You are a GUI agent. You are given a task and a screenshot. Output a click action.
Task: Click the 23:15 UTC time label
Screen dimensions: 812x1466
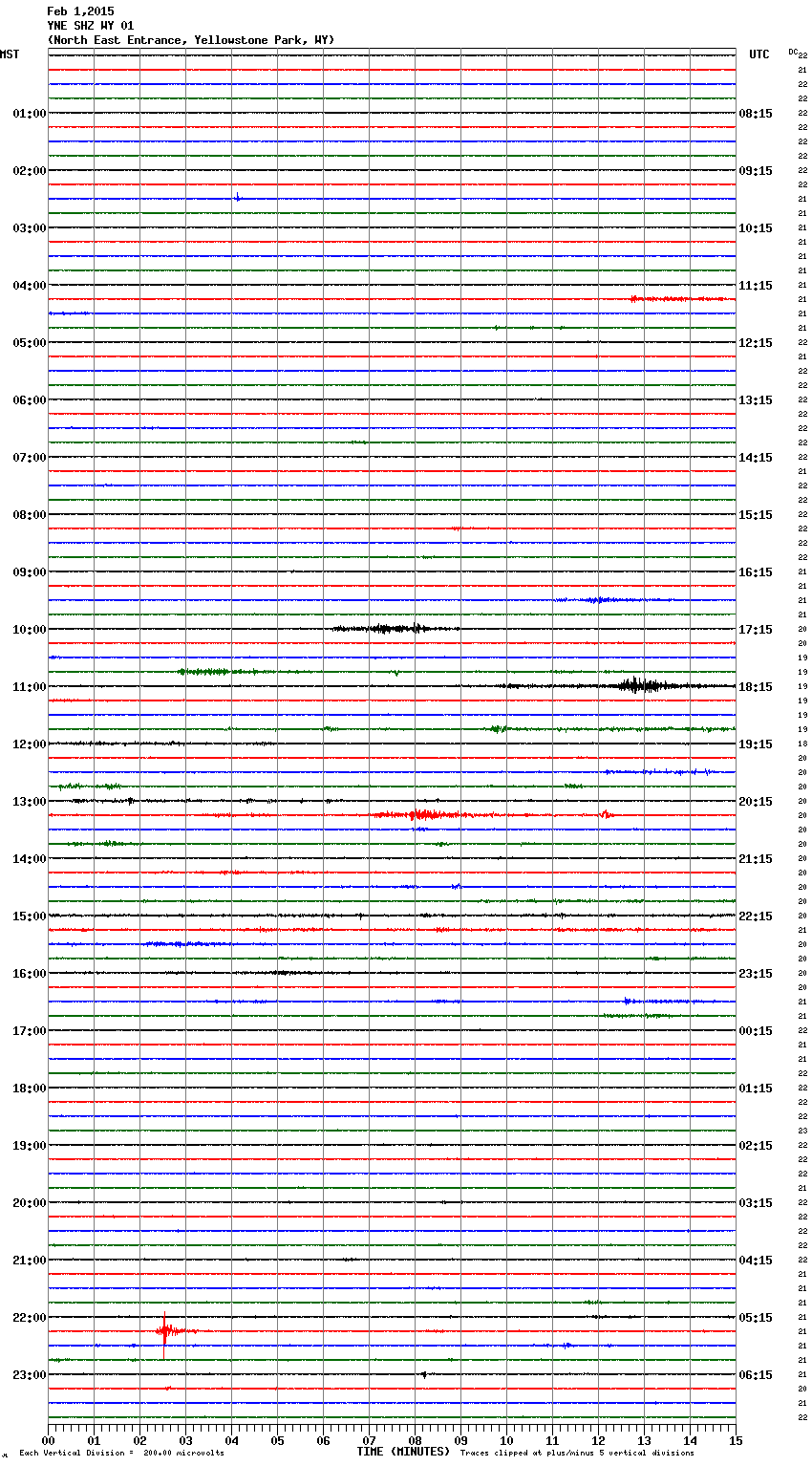click(x=756, y=974)
